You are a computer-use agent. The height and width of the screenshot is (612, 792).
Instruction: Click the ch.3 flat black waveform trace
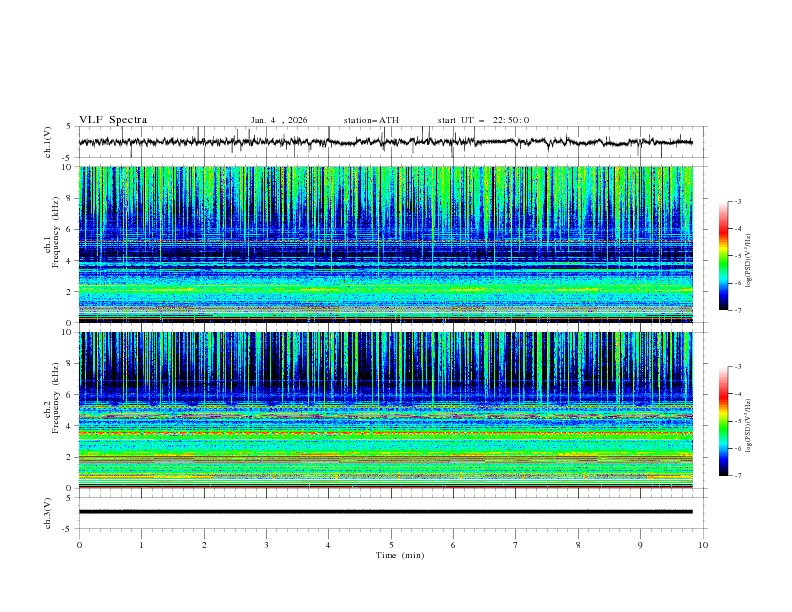click(385, 512)
